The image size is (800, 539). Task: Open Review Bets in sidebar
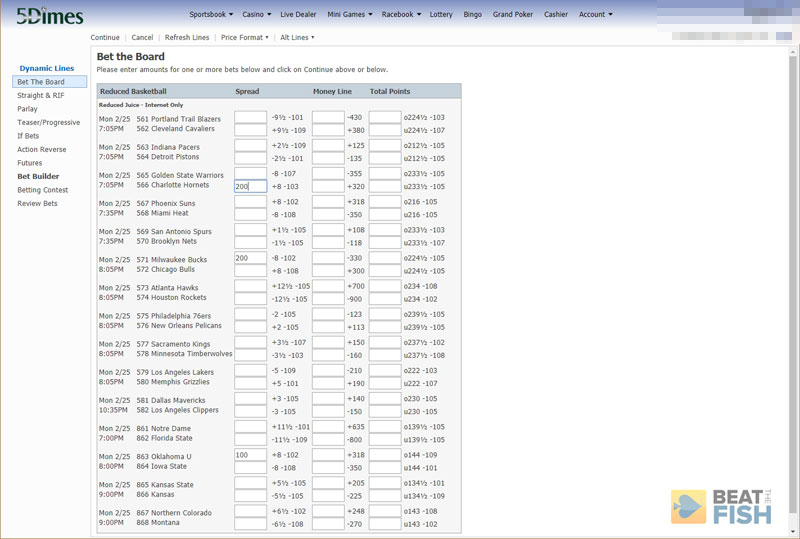37,203
